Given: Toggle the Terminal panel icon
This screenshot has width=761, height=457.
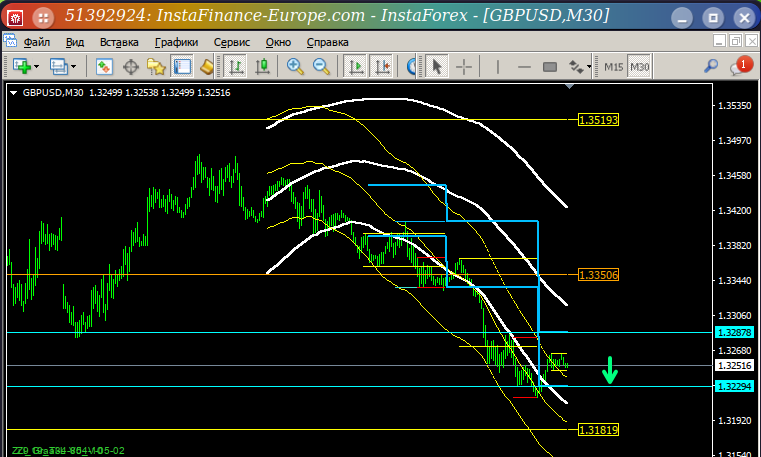Looking at the screenshot, I should coord(182,66).
